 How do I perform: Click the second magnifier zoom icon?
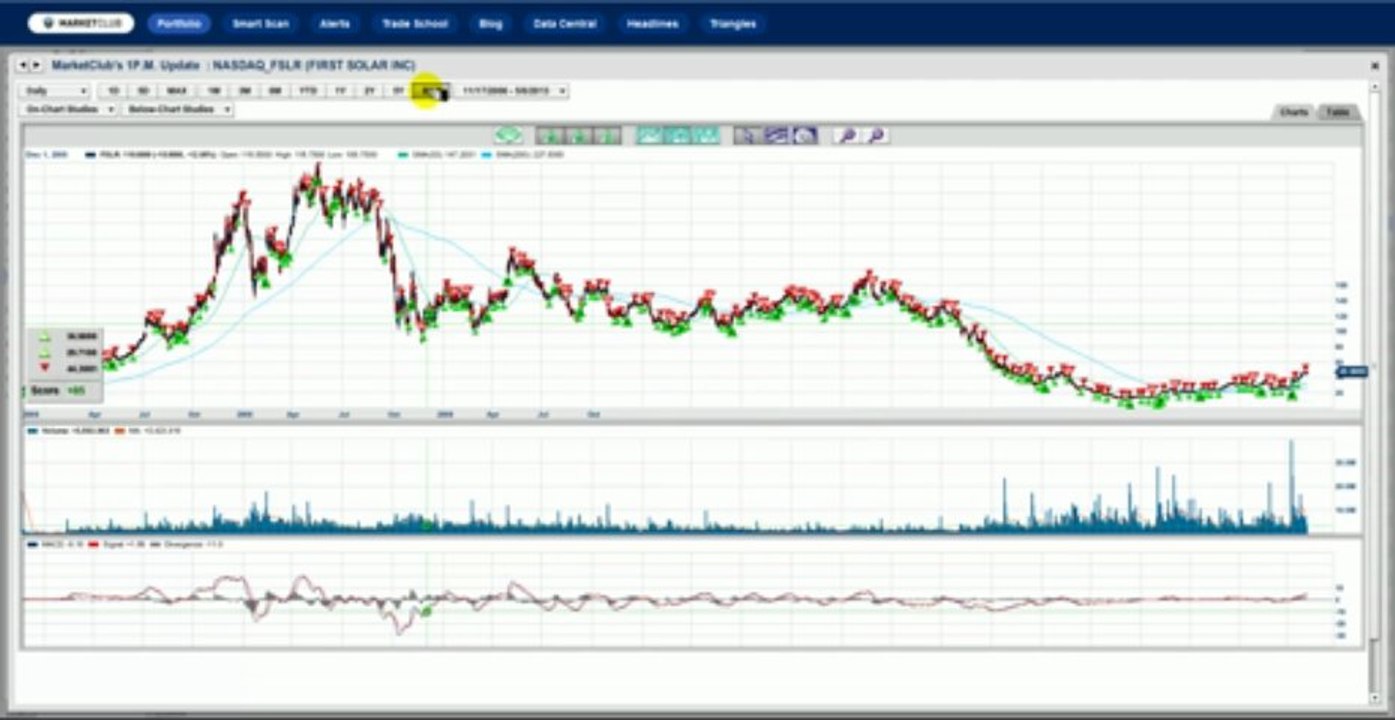(x=876, y=135)
